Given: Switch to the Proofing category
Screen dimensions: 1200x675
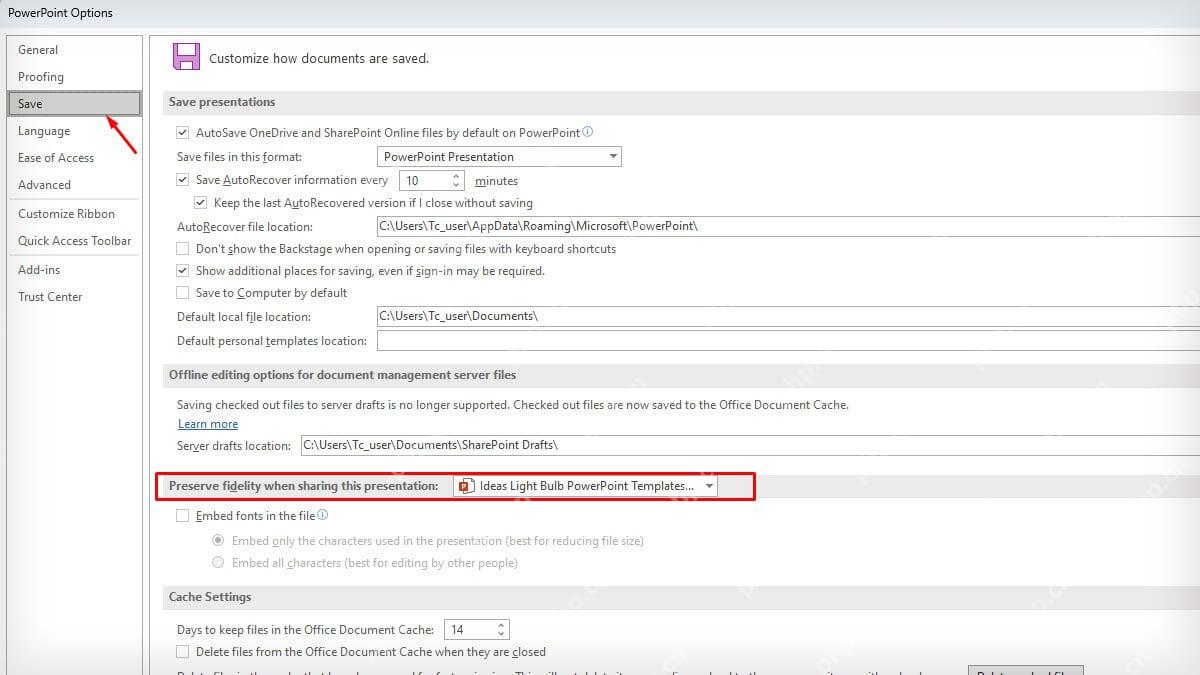Looking at the screenshot, I should click(74, 77).
